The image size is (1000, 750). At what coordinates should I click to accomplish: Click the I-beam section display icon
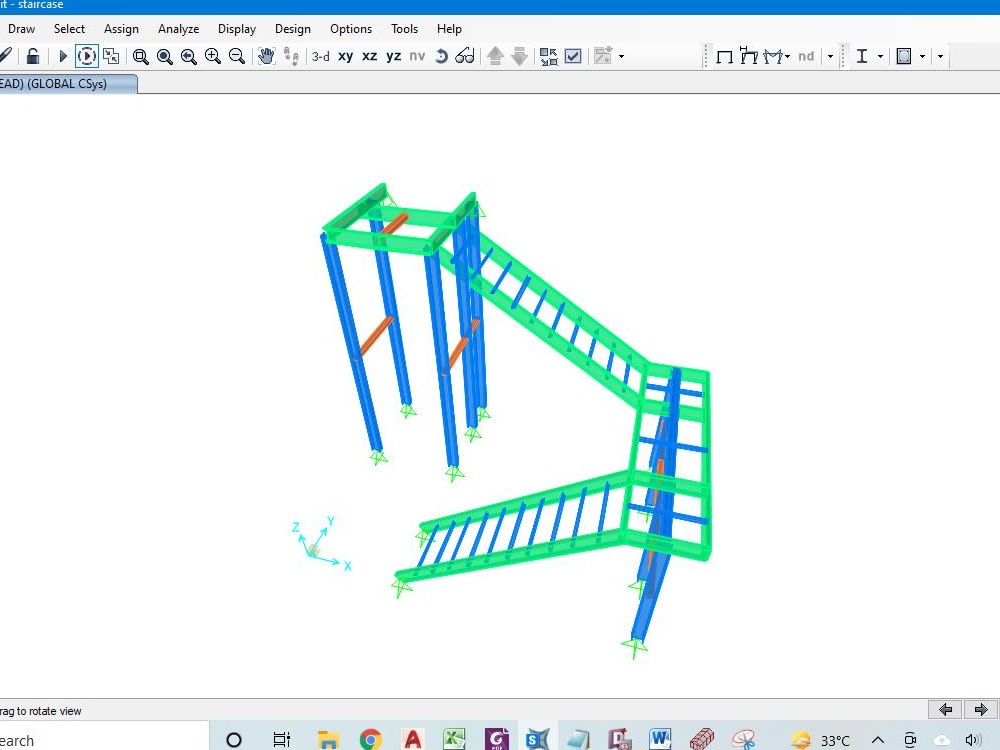pos(861,57)
